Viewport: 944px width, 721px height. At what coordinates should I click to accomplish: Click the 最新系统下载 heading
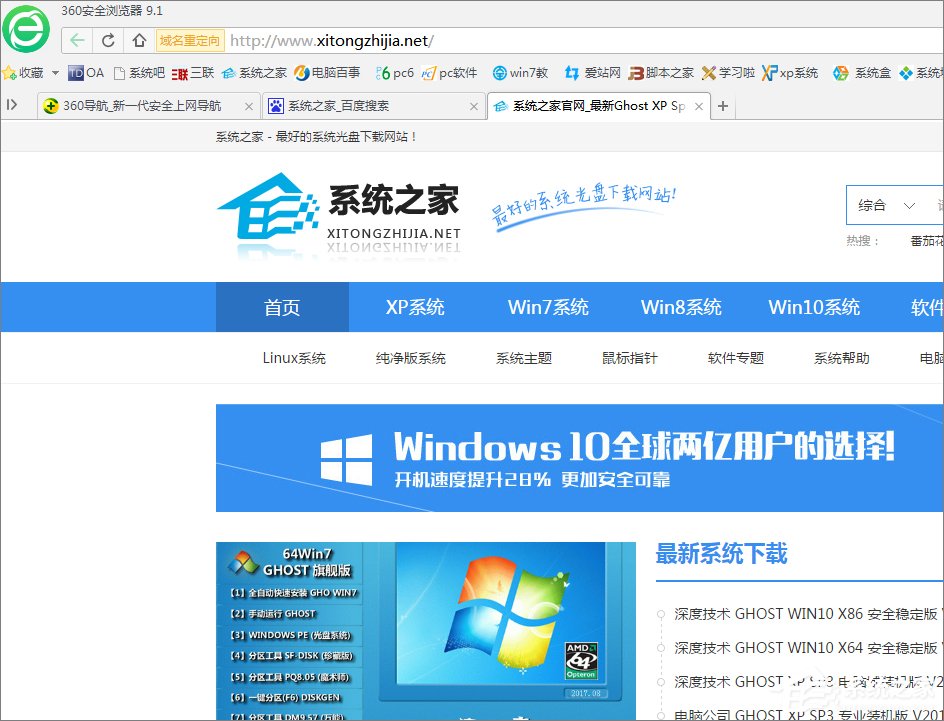721,554
